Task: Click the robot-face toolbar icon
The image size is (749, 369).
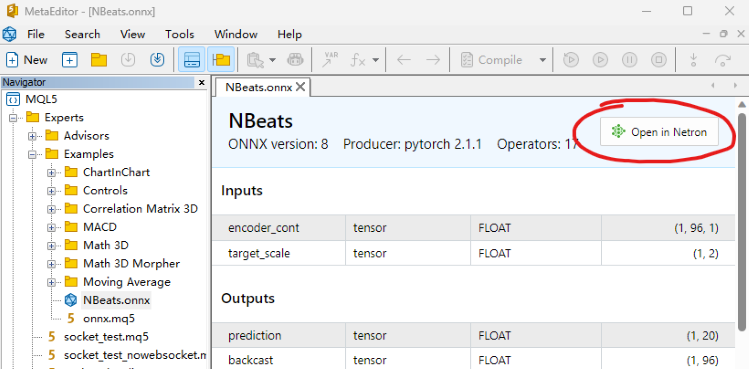Action: pyautogui.click(x=295, y=60)
